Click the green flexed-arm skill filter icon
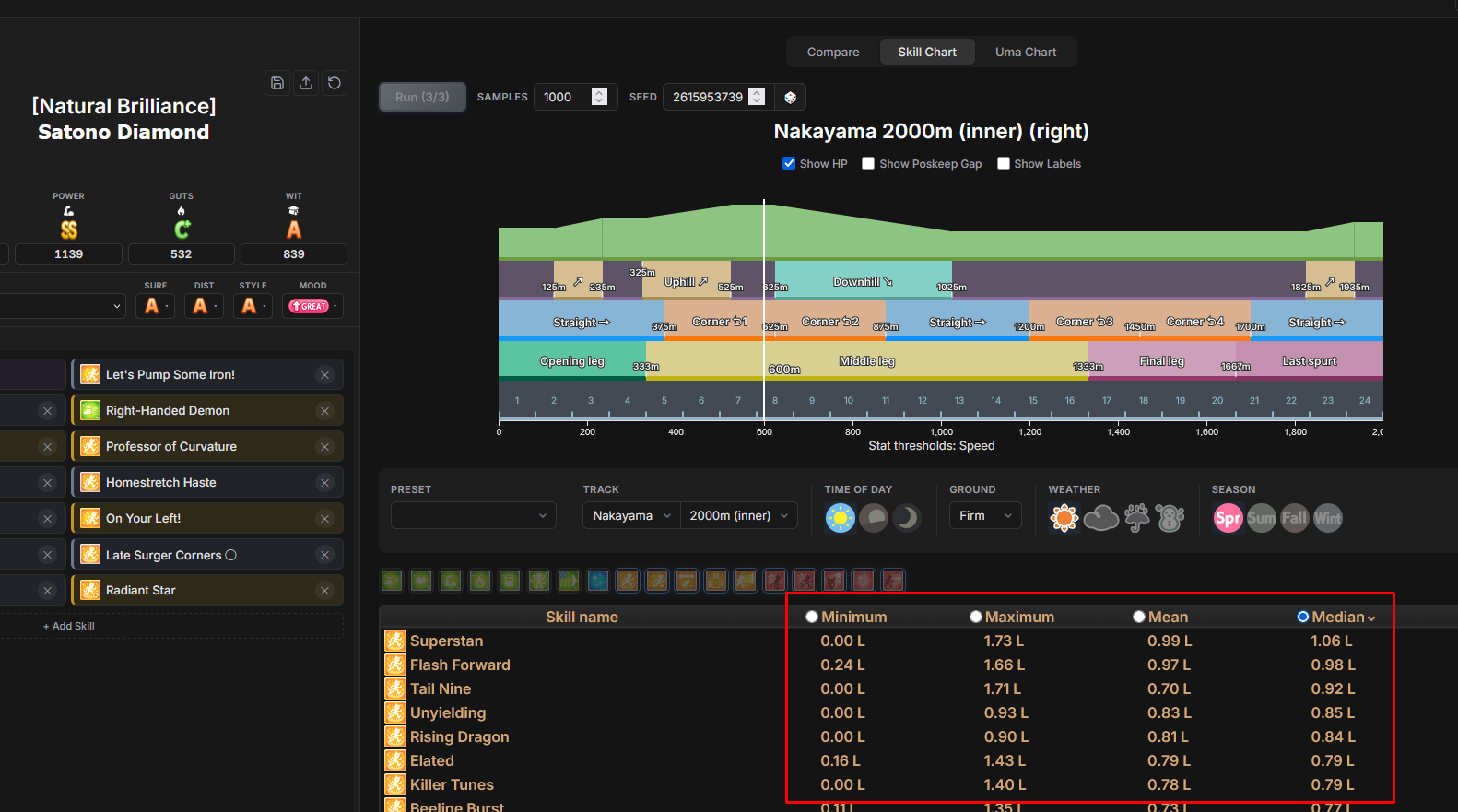This screenshot has height=812, width=1458. [451, 581]
